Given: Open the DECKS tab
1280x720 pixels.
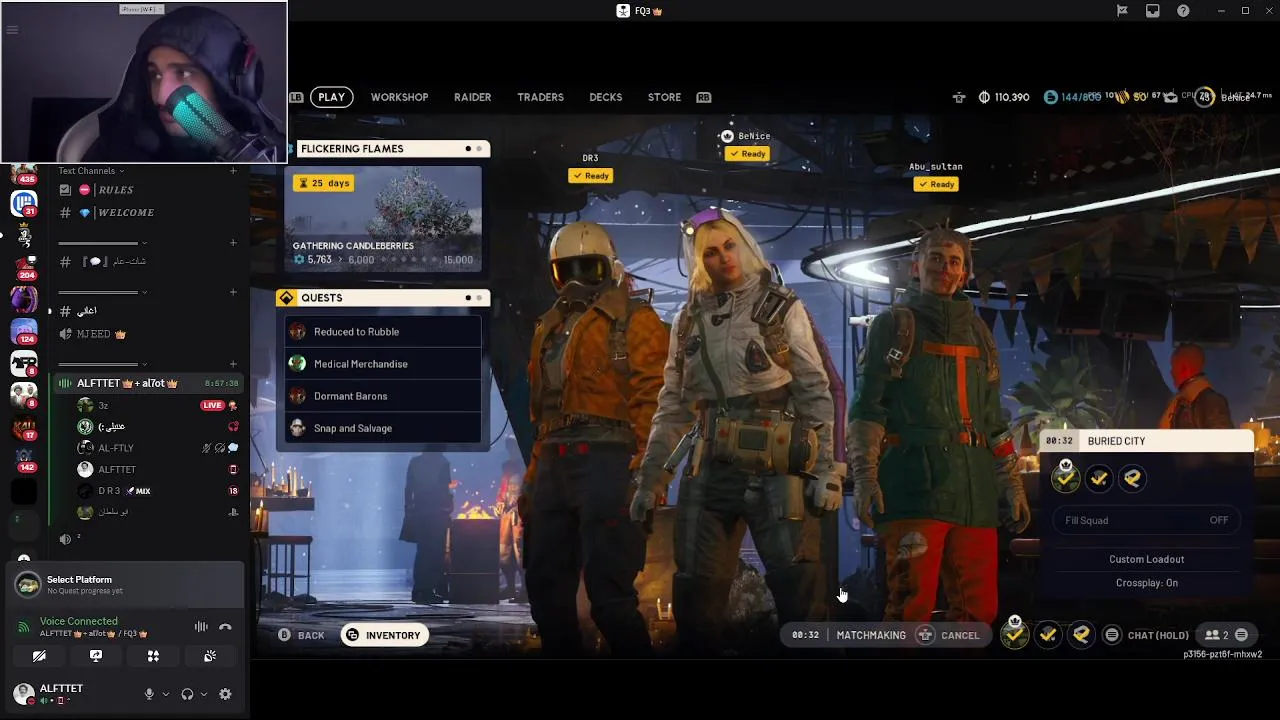Looking at the screenshot, I should point(605,97).
